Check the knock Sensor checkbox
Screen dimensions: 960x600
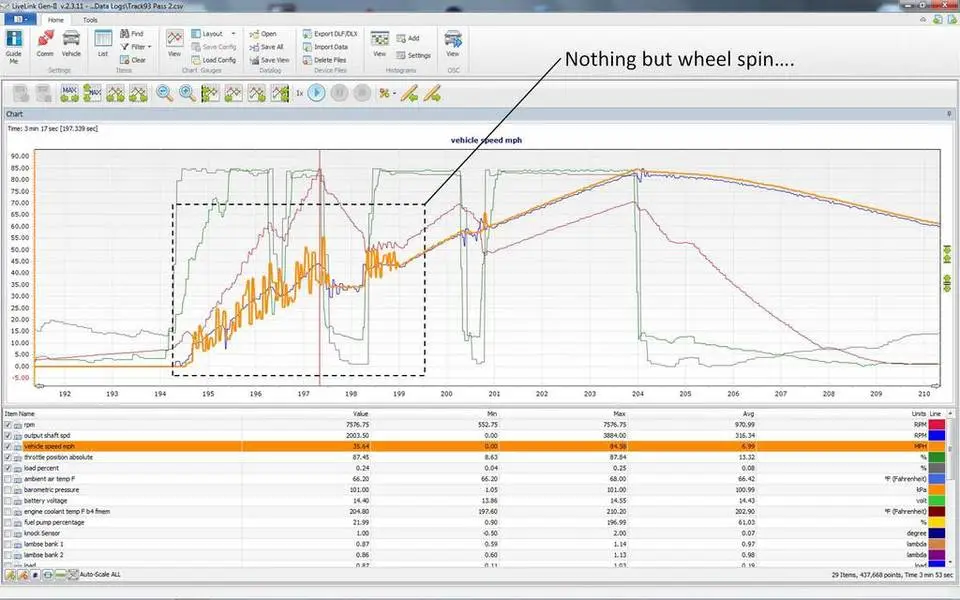click(x=8, y=533)
